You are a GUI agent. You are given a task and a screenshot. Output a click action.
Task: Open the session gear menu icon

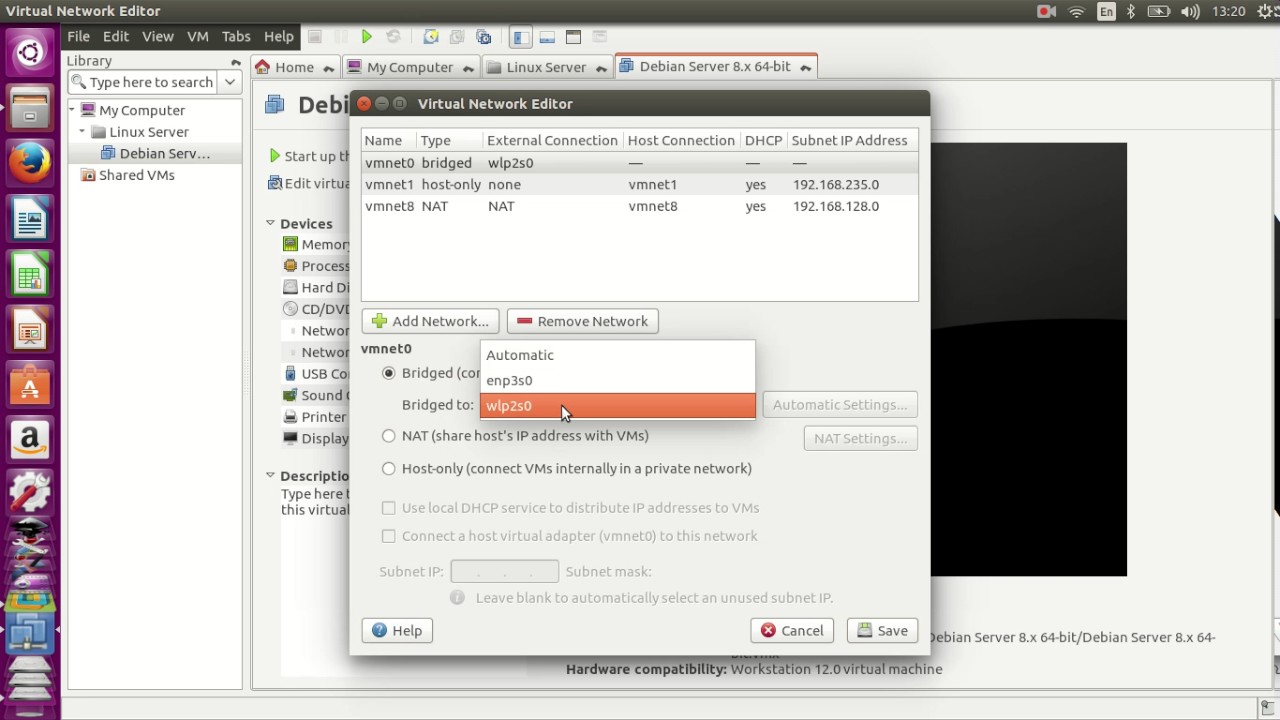click(1263, 11)
